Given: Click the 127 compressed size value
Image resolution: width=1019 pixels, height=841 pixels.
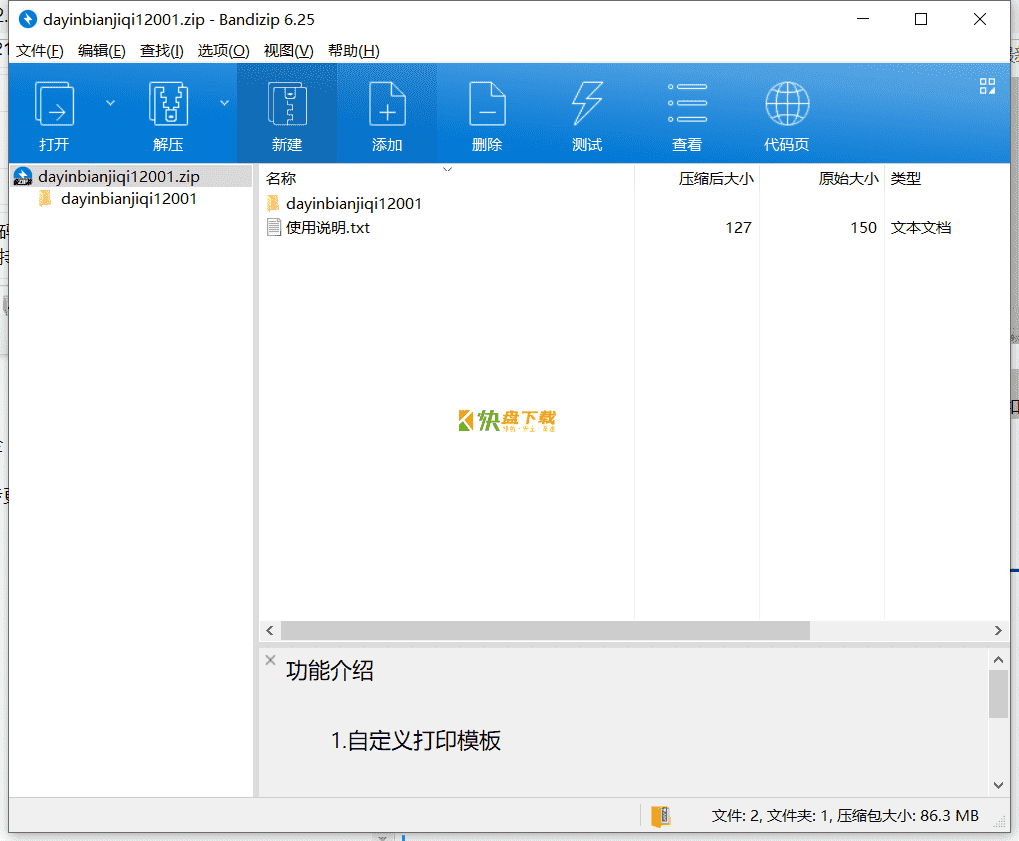Looking at the screenshot, I should click(x=738, y=227).
